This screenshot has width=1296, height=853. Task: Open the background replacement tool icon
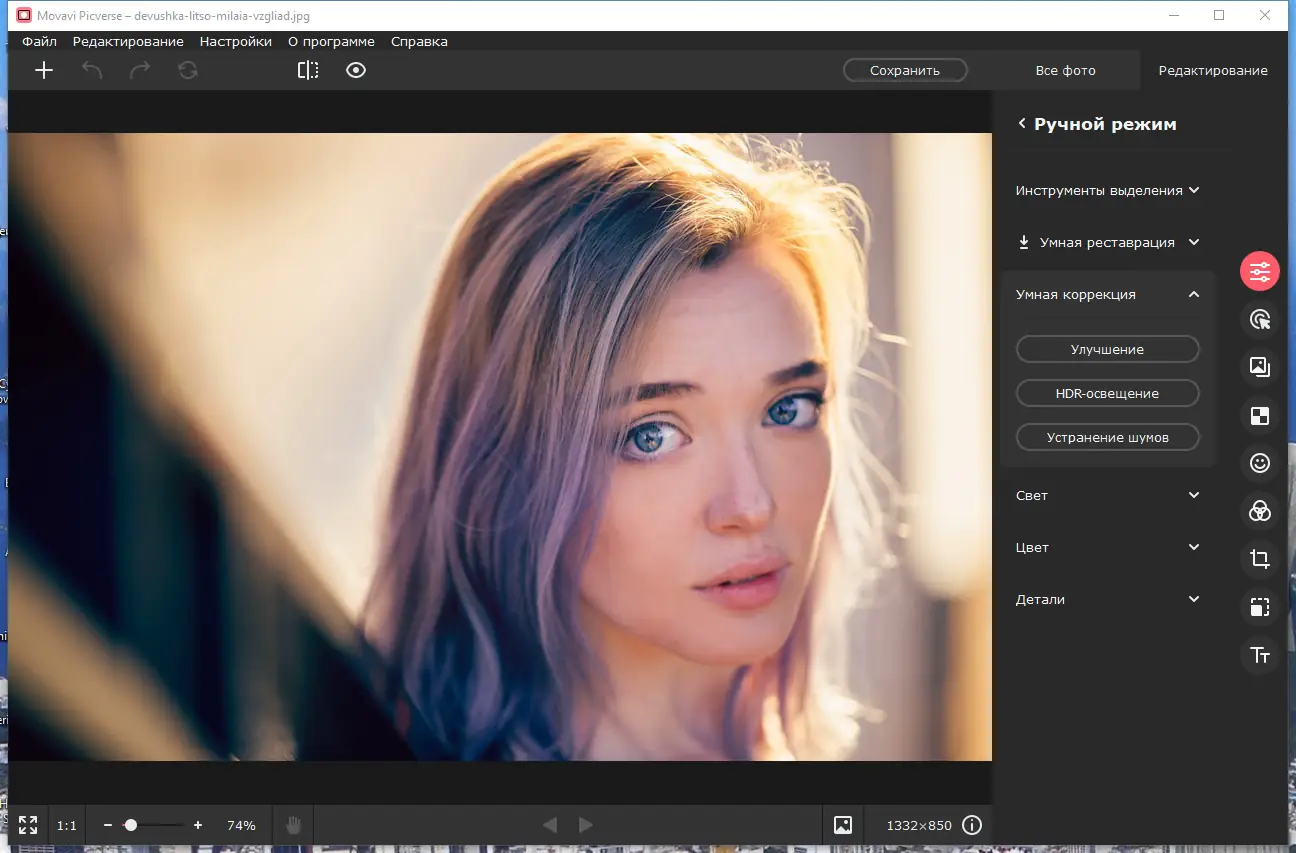click(1260, 367)
